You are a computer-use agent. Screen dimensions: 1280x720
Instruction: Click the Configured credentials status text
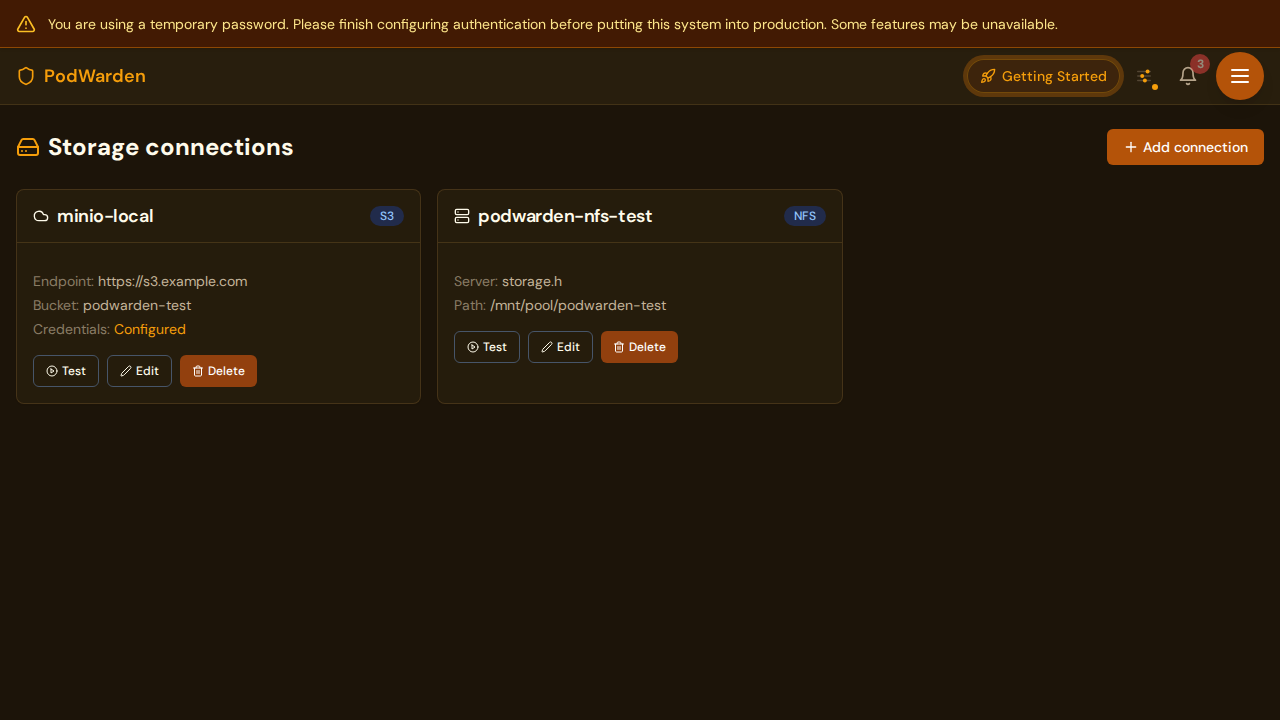point(150,329)
